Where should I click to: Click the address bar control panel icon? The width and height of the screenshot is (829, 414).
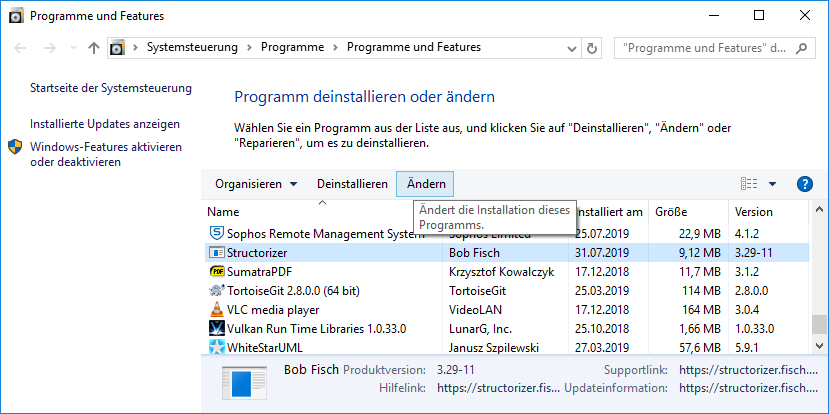click(x=117, y=48)
